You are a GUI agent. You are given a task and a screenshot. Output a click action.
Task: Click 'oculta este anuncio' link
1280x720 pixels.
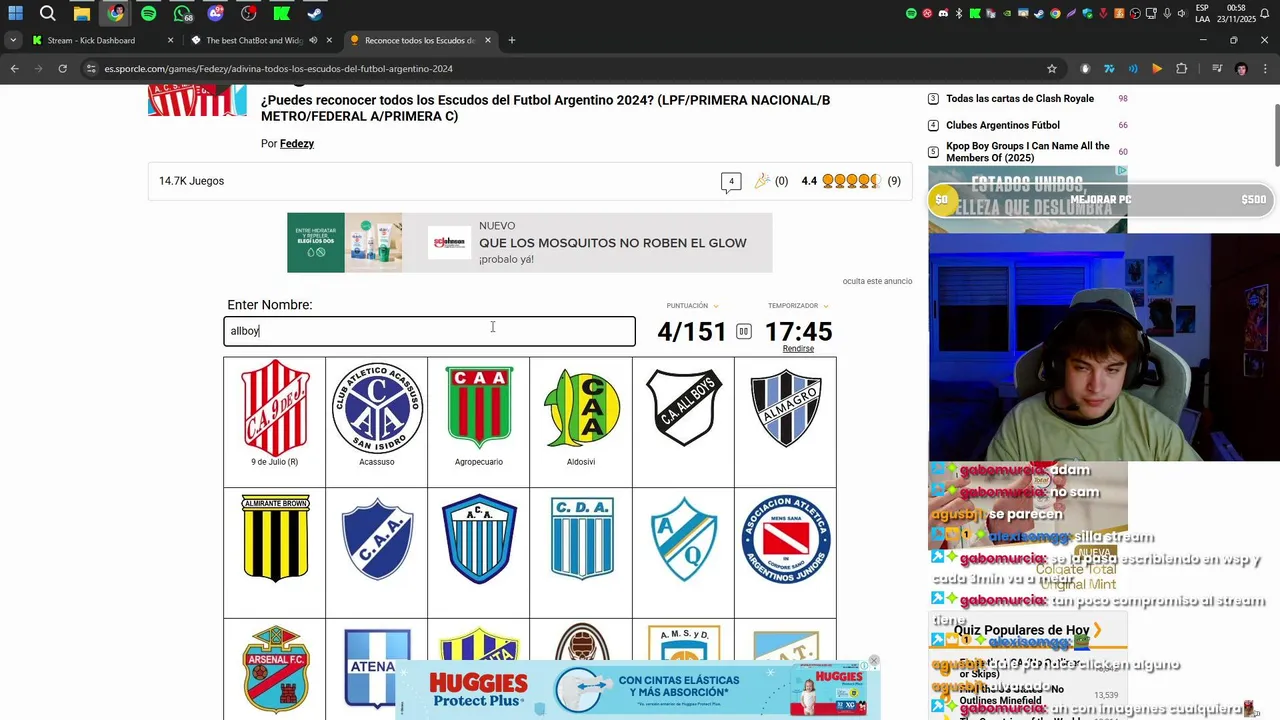click(x=877, y=281)
